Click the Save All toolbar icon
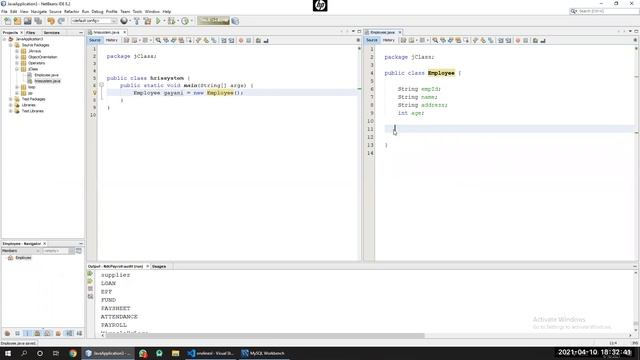Image resolution: width=640 pixels, height=360 pixels. (x=38, y=21)
